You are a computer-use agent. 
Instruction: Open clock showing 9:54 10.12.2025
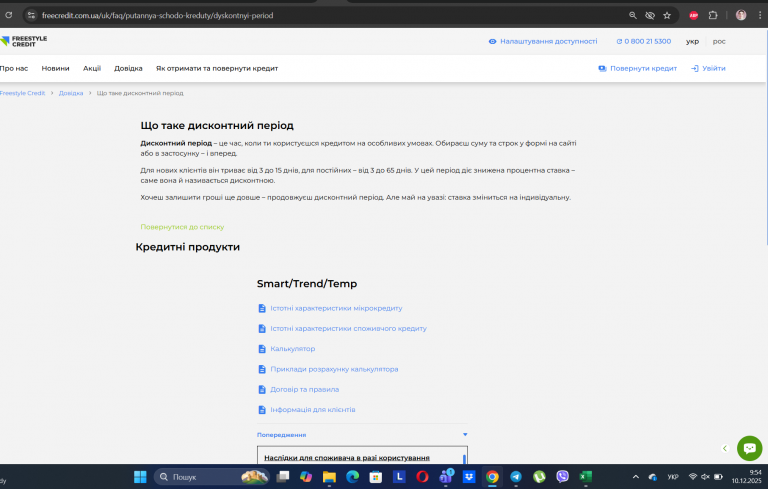click(x=747, y=477)
